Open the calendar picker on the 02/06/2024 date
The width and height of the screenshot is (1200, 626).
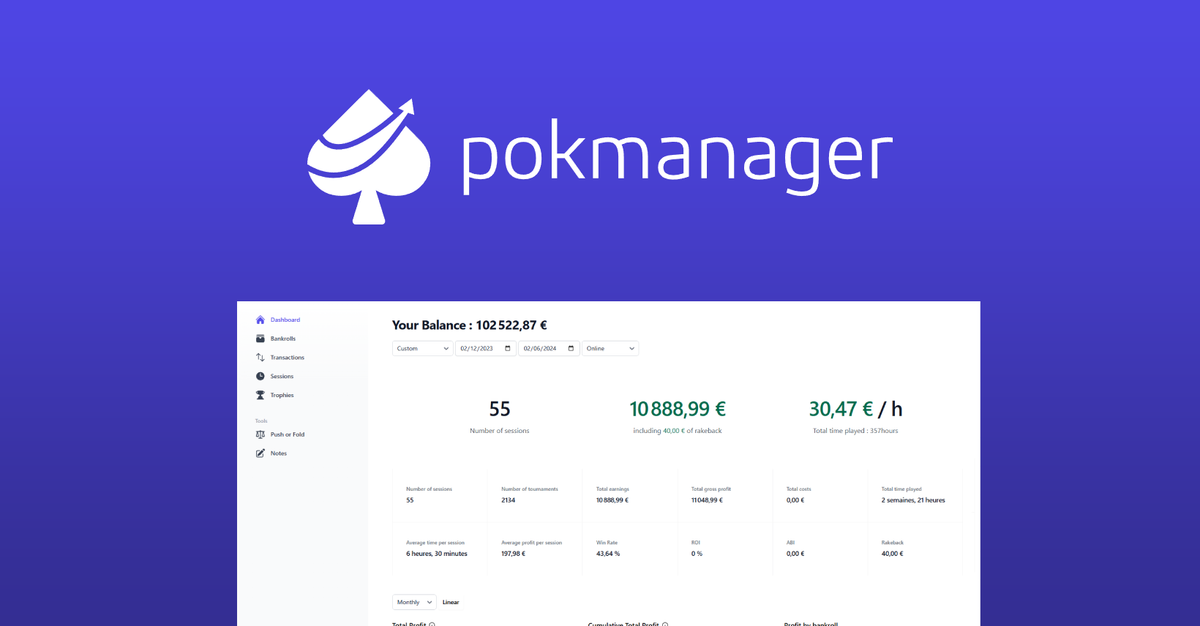(x=571, y=349)
